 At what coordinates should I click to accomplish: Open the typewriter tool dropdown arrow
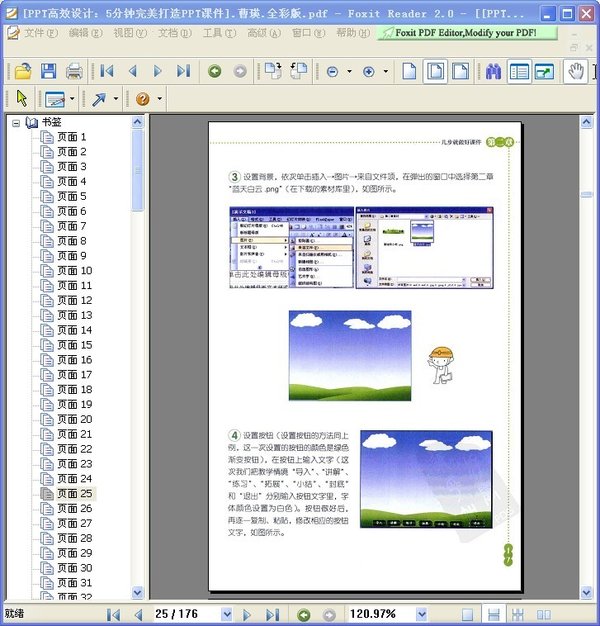point(72,98)
